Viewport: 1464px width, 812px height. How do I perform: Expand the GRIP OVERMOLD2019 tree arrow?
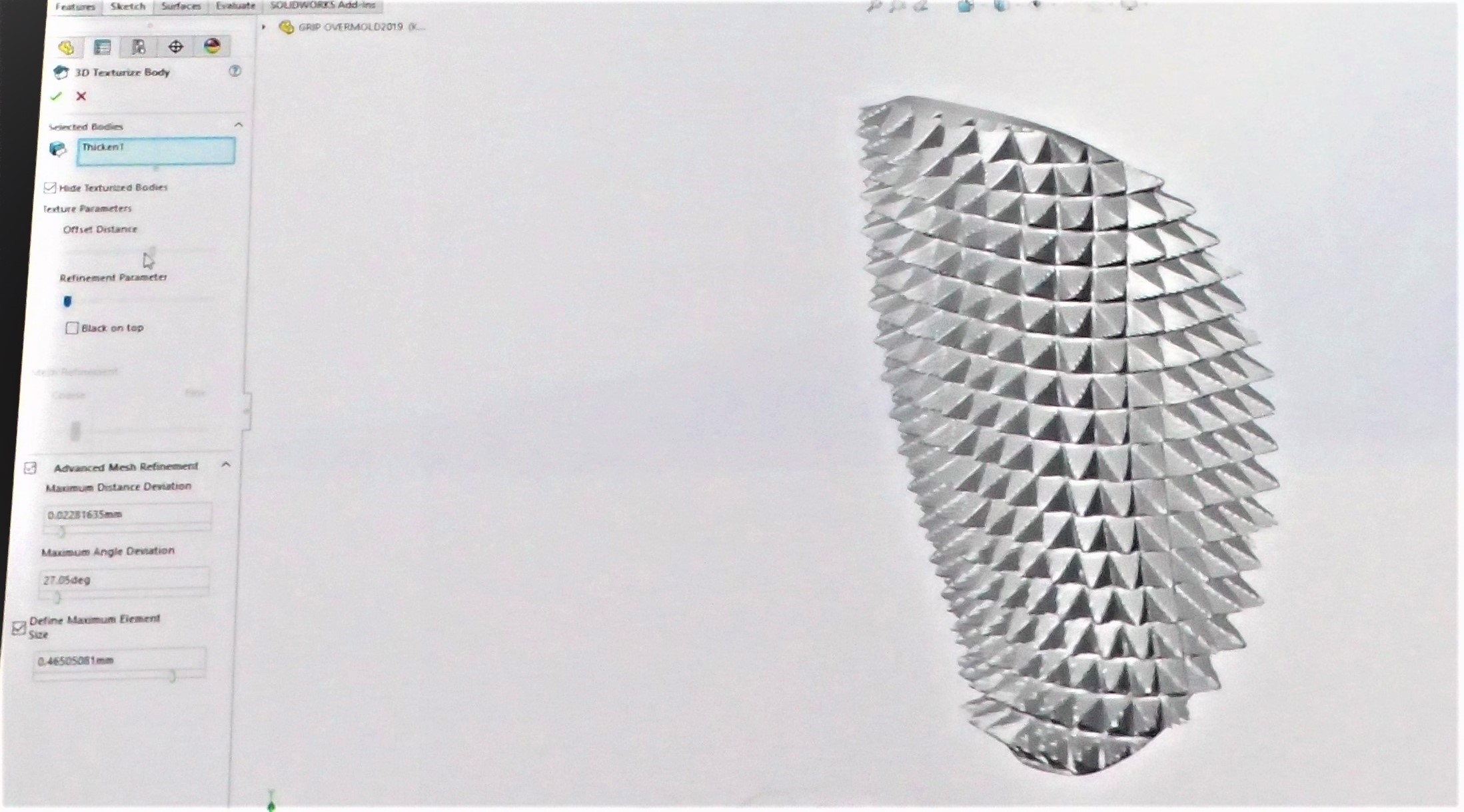(264, 27)
